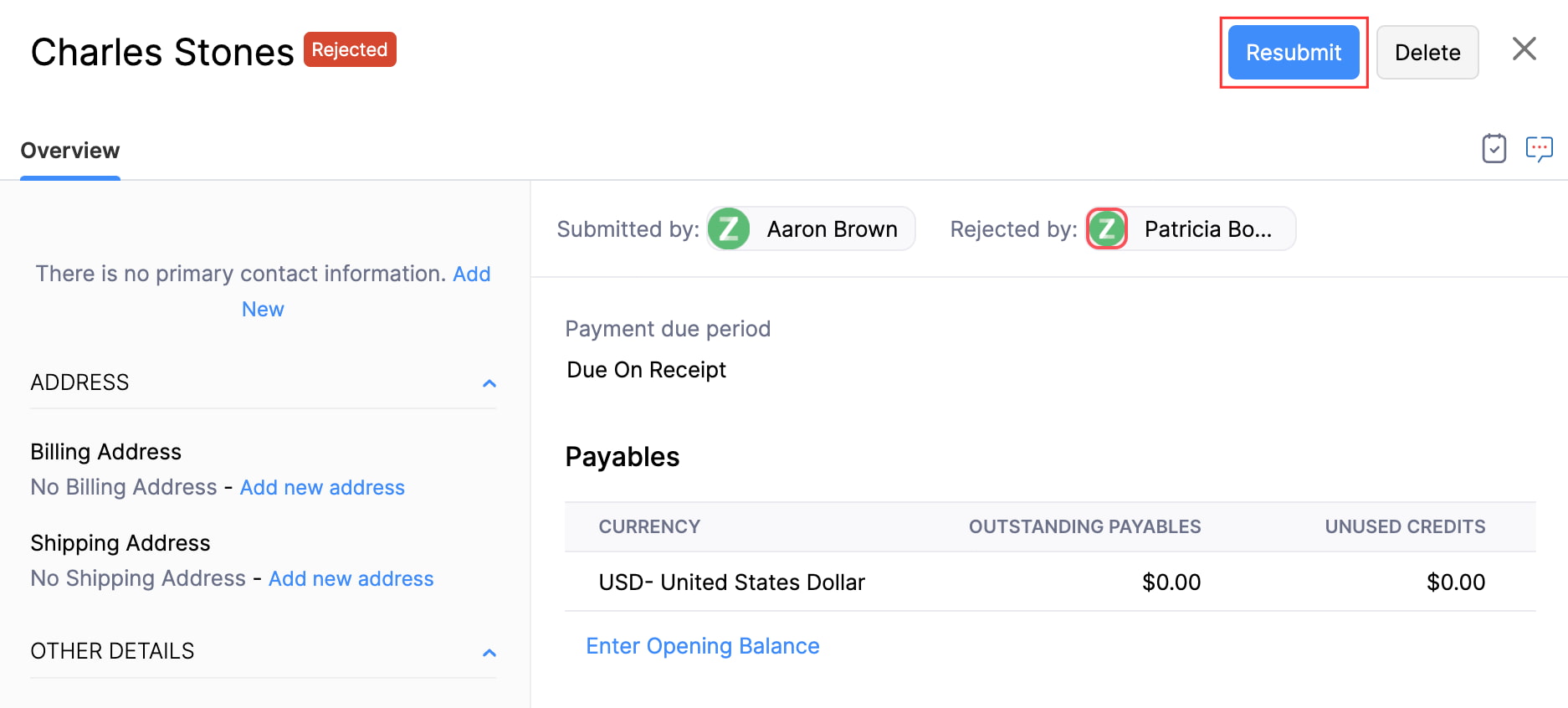Expand the Payables currency row details
The image size is (1568, 708).
732,582
